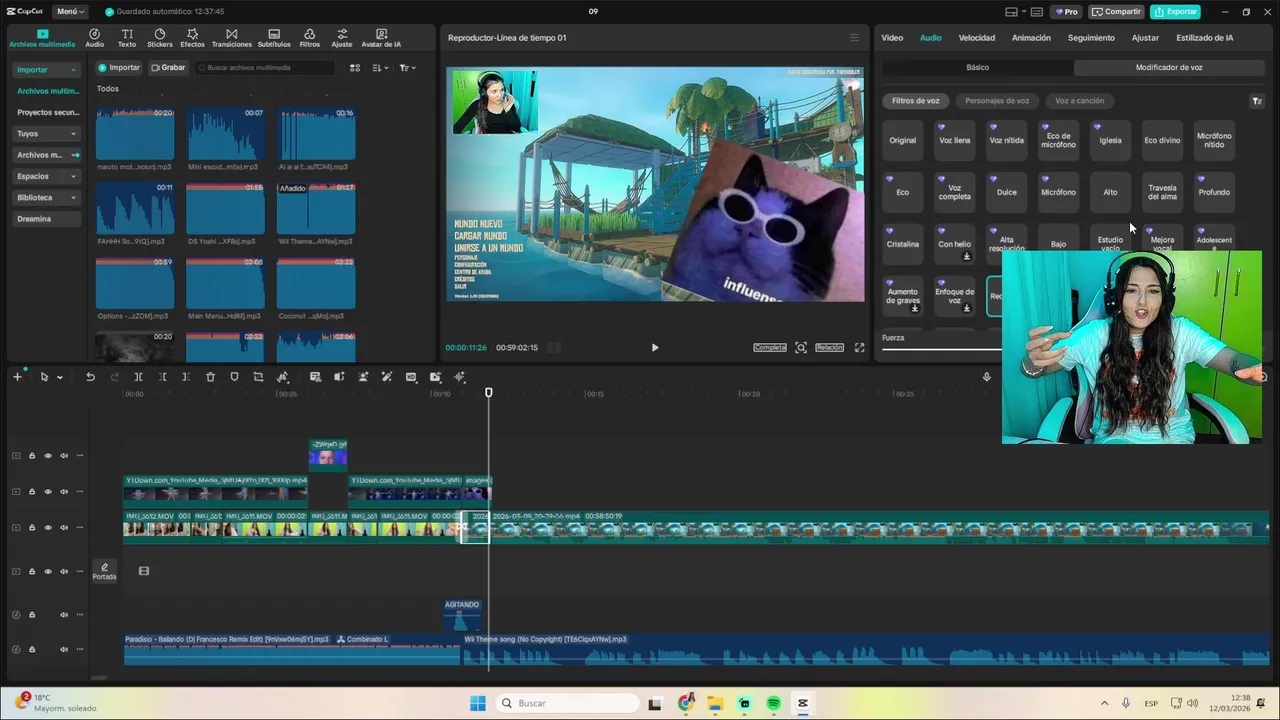The width and height of the screenshot is (1280, 720).
Task: Click the redo arrow in timeline toolbar
Action: [114, 377]
